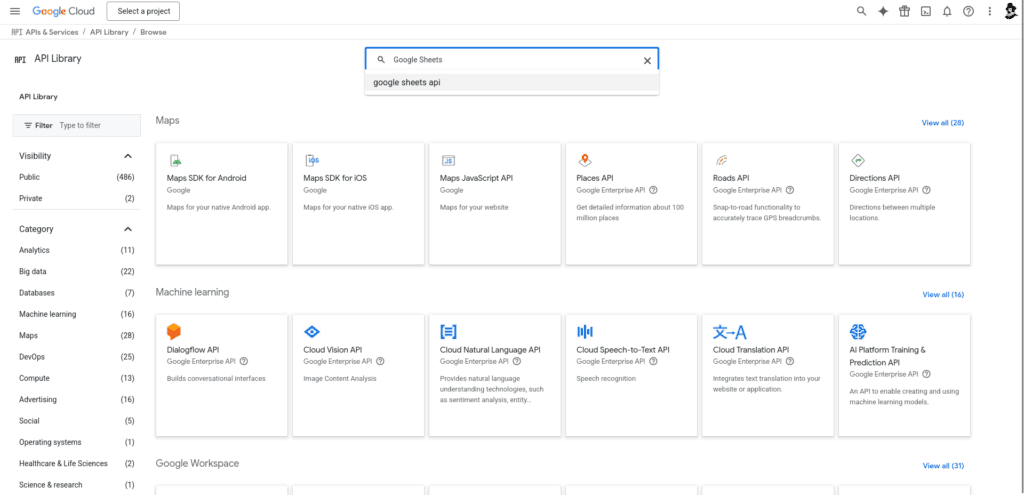
Task: Open the Directions API card title
Action: click(874, 178)
